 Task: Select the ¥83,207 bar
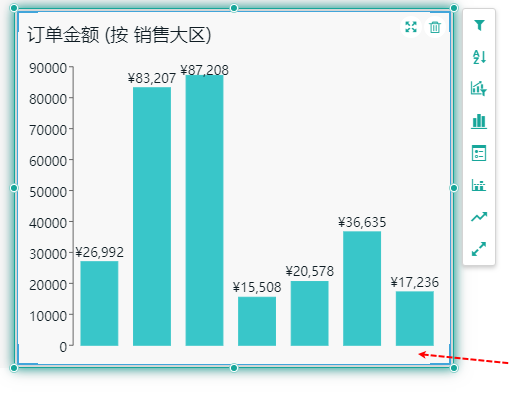point(152,216)
